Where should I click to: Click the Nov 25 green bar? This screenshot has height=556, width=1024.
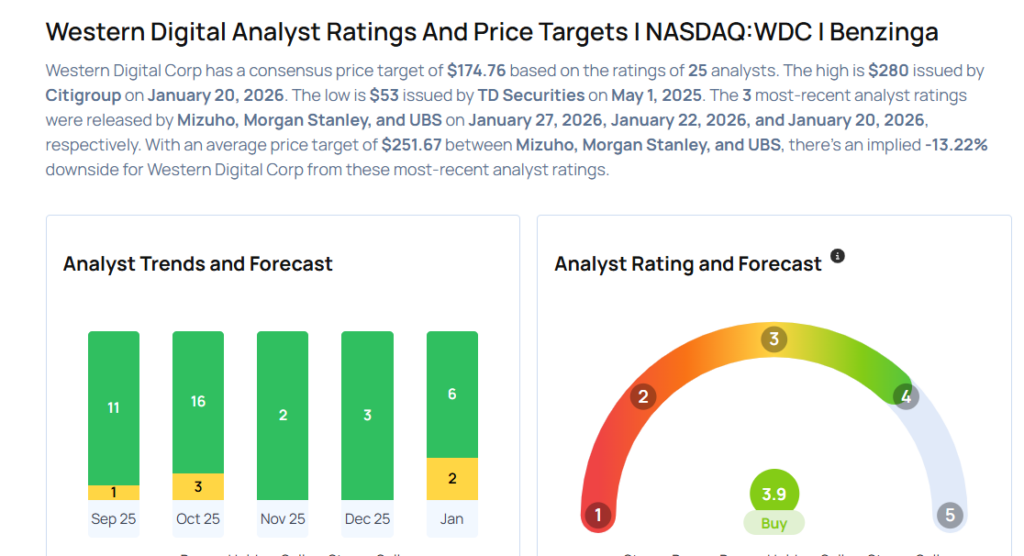point(283,415)
